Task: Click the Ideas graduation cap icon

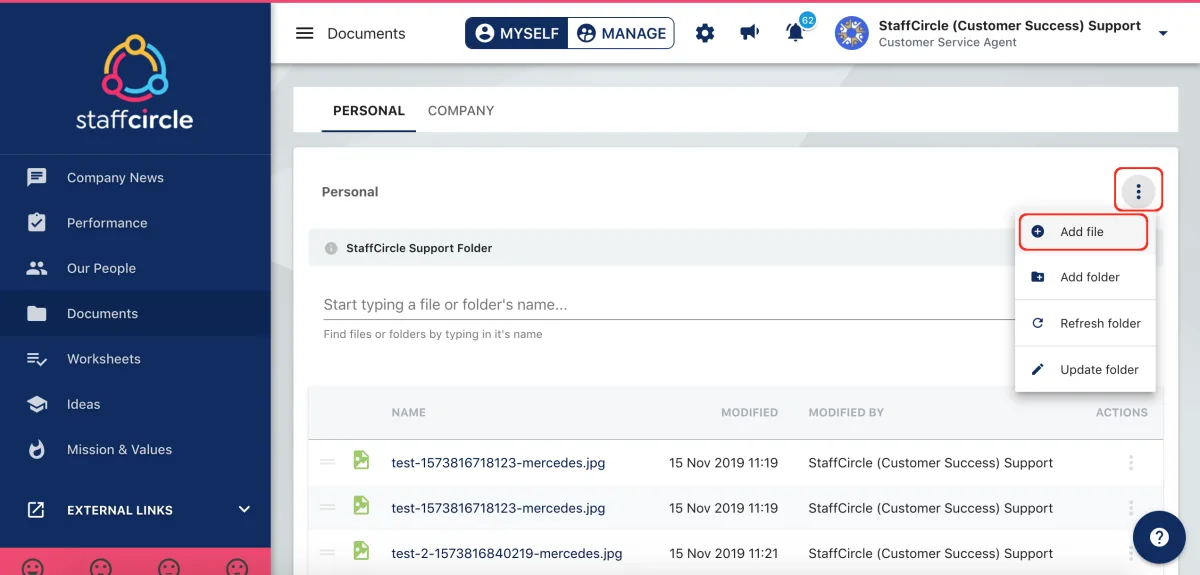Action: point(37,404)
